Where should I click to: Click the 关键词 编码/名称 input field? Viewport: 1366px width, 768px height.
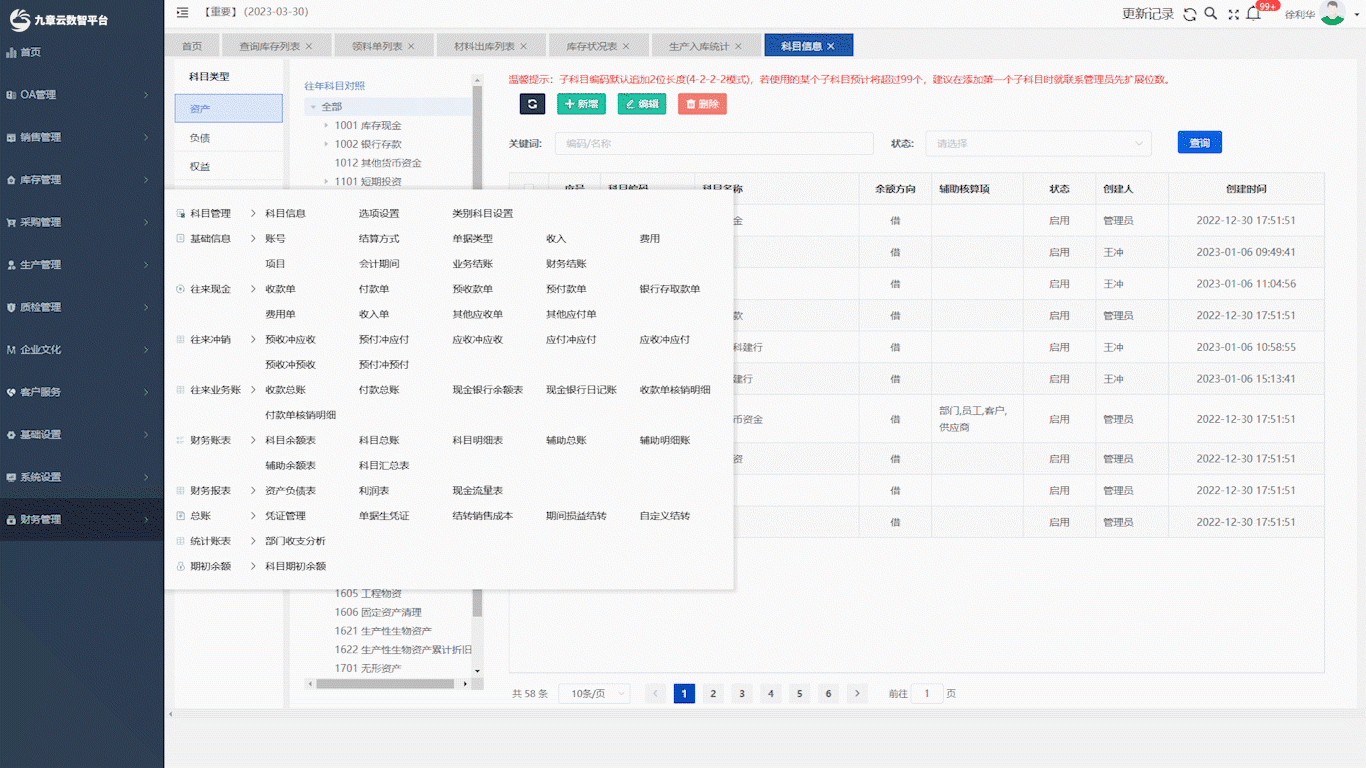tap(714, 143)
